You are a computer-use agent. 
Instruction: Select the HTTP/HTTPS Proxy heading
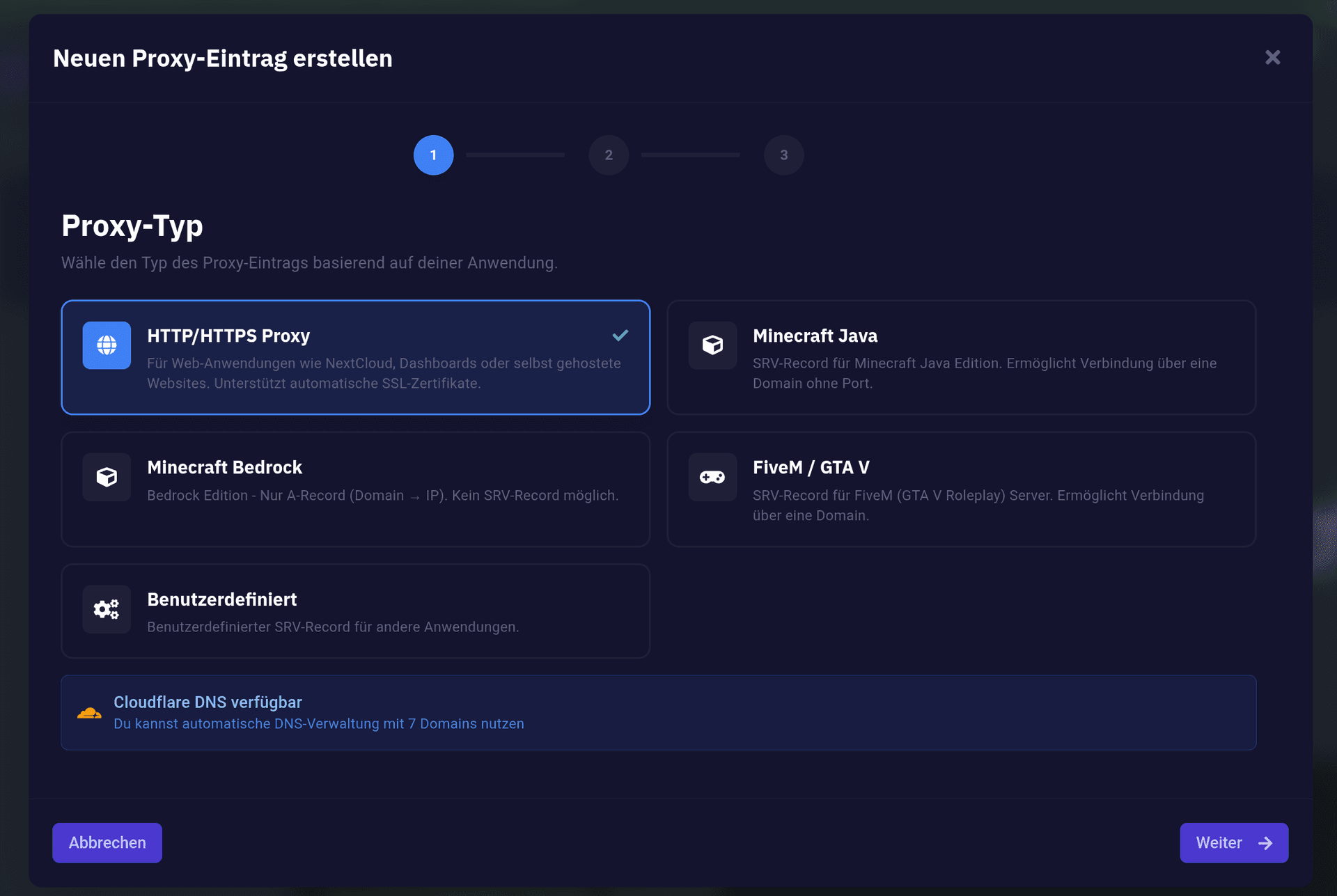pos(228,336)
